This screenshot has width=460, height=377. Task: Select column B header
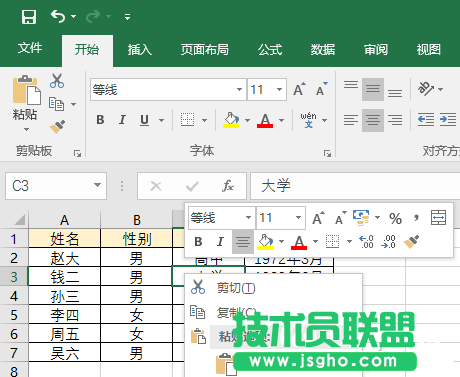(x=137, y=220)
